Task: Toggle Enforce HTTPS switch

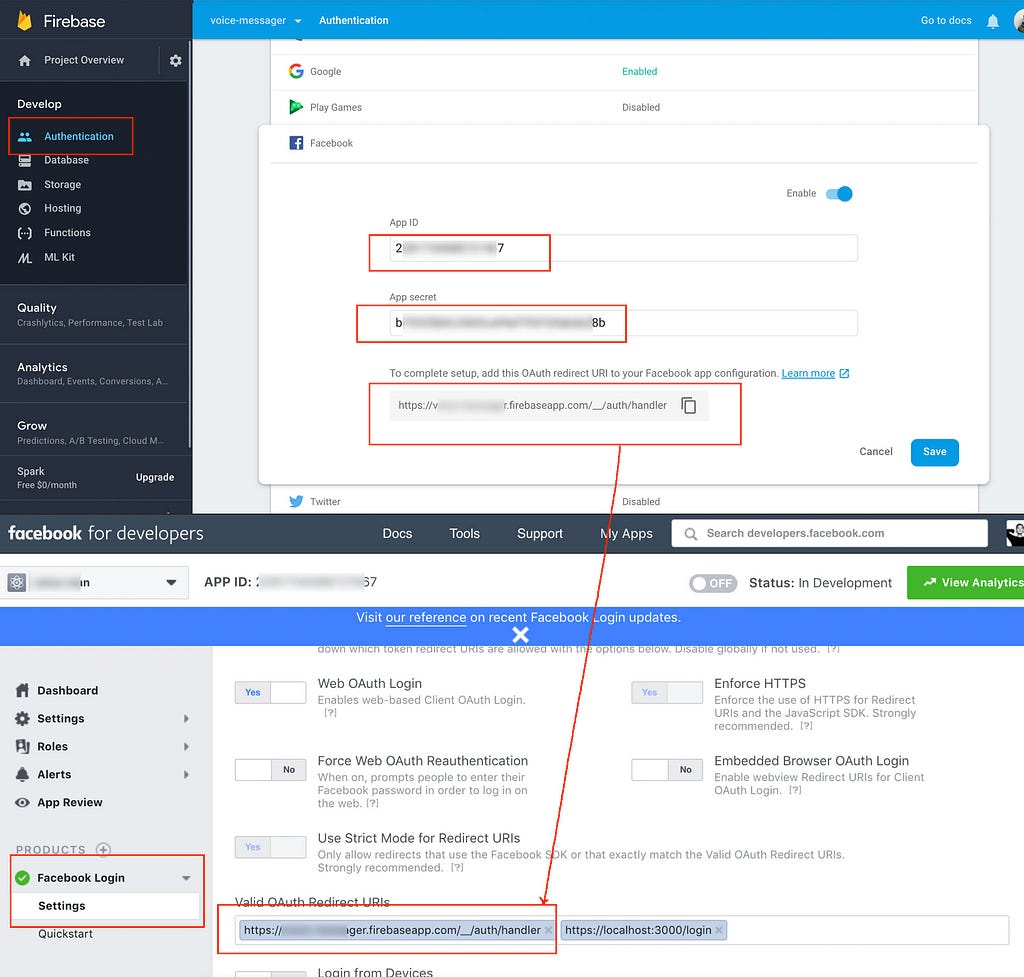Action: click(667, 692)
